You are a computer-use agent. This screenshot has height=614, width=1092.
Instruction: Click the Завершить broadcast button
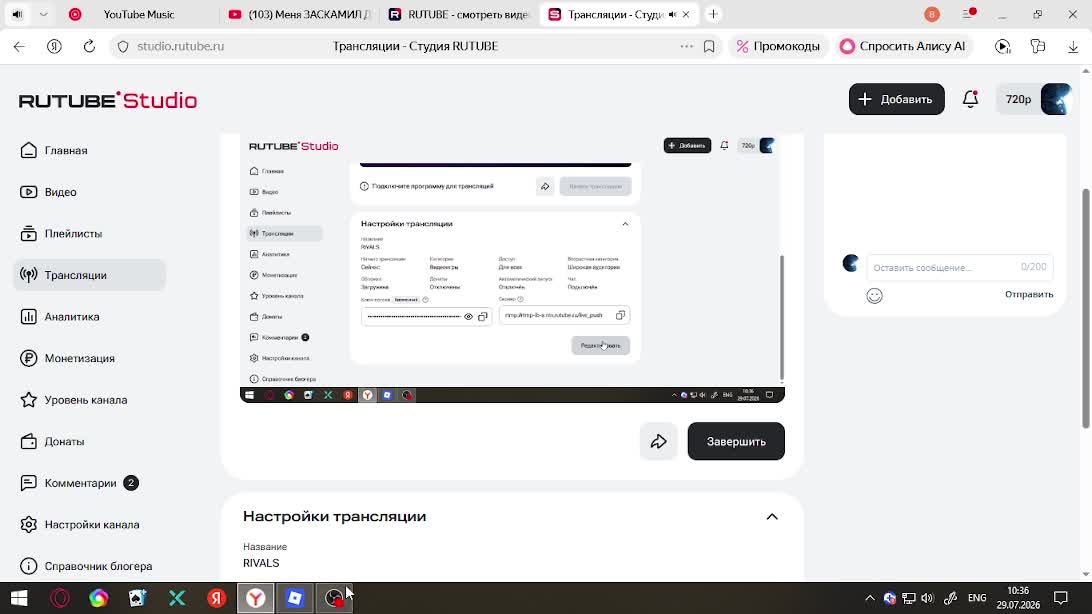[x=735, y=441]
